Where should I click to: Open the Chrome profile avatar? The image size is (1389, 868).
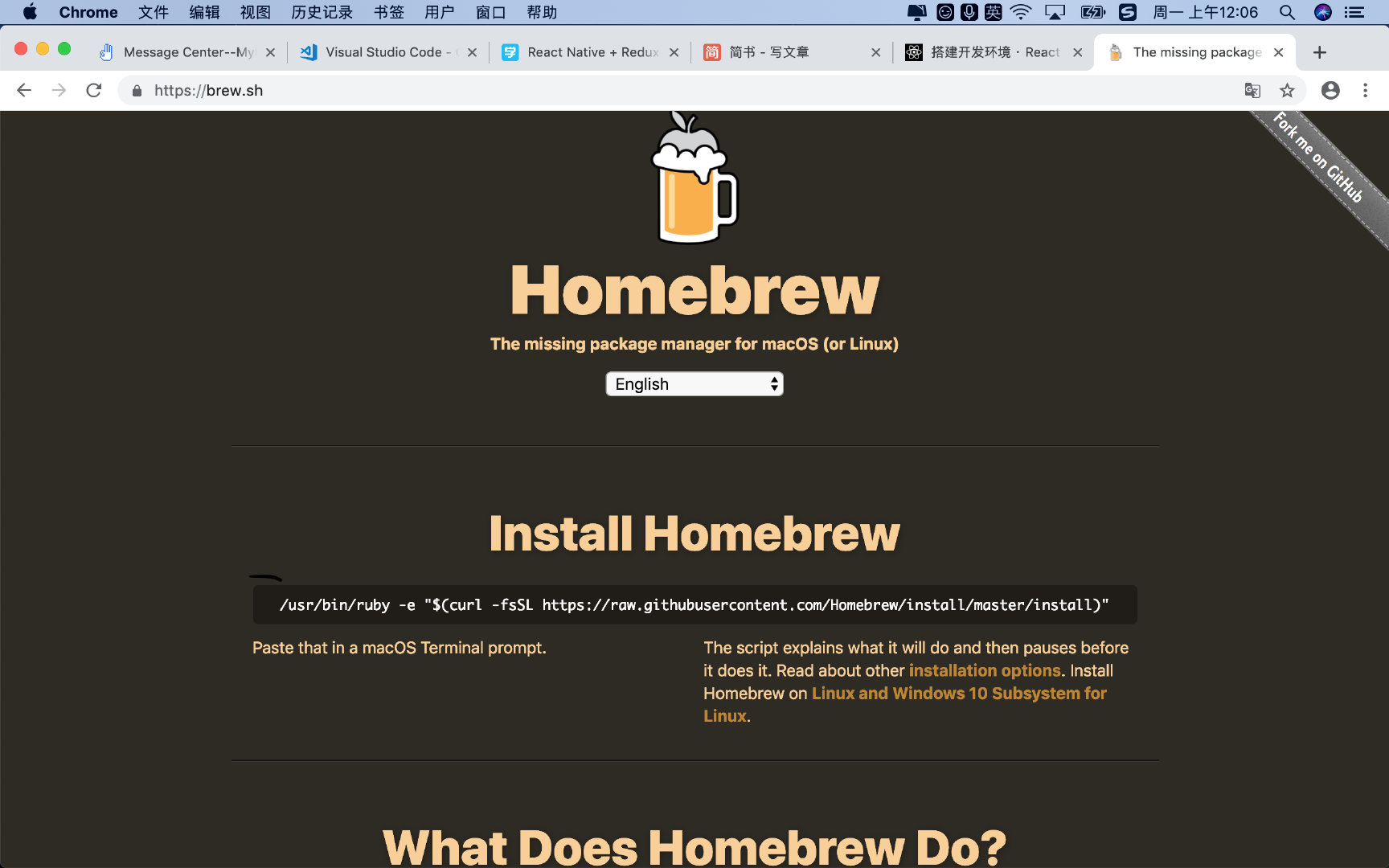pyautogui.click(x=1330, y=90)
